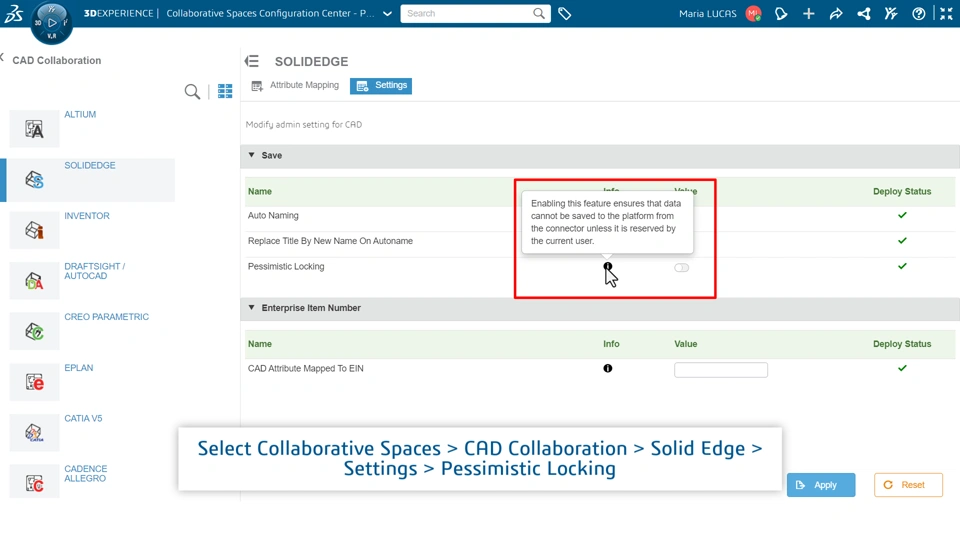The image size is (960, 540).
Task: Collapse the side panel with the arrow-list icon
Action: point(252,62)
